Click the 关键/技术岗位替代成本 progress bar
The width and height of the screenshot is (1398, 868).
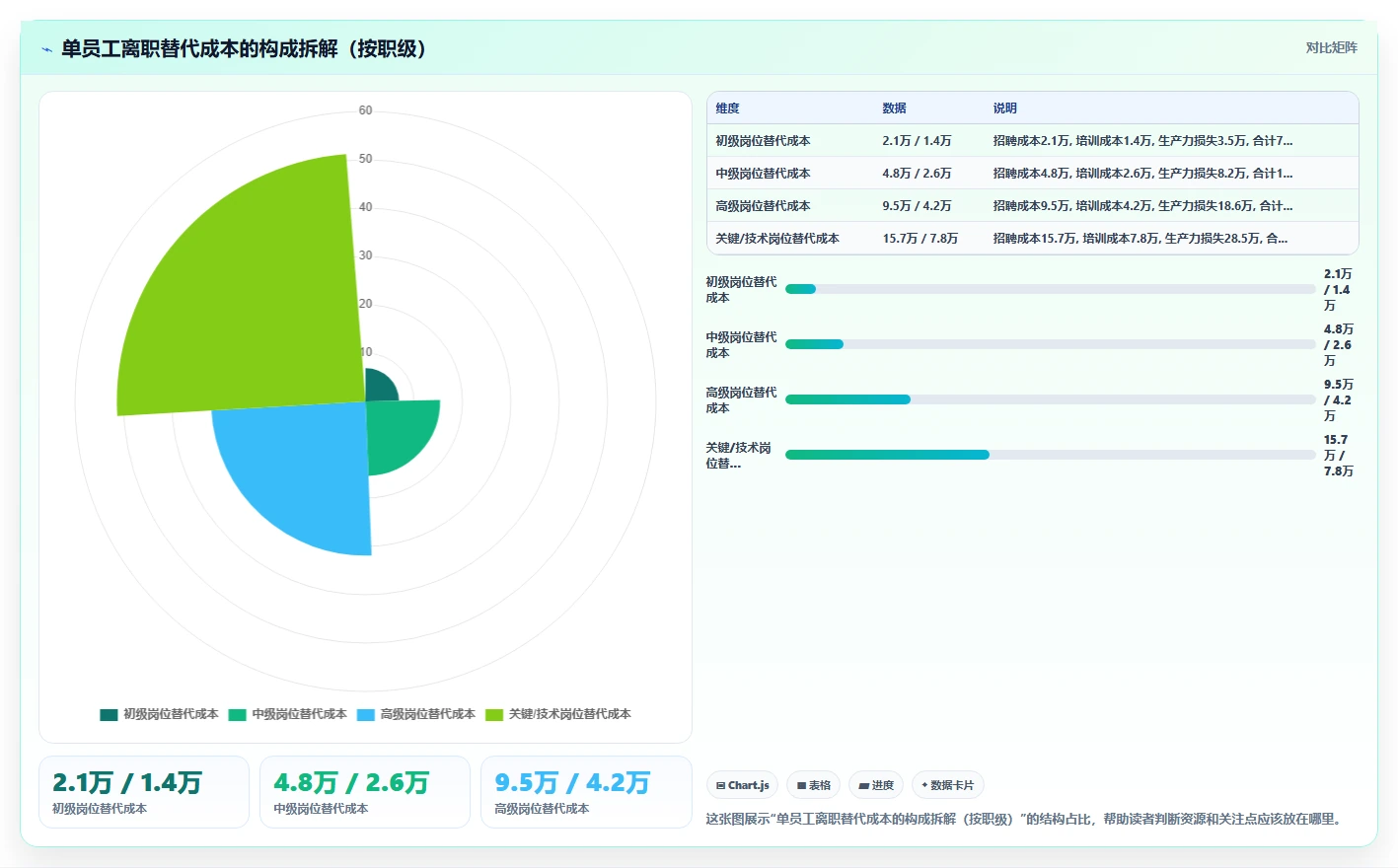1050,455
